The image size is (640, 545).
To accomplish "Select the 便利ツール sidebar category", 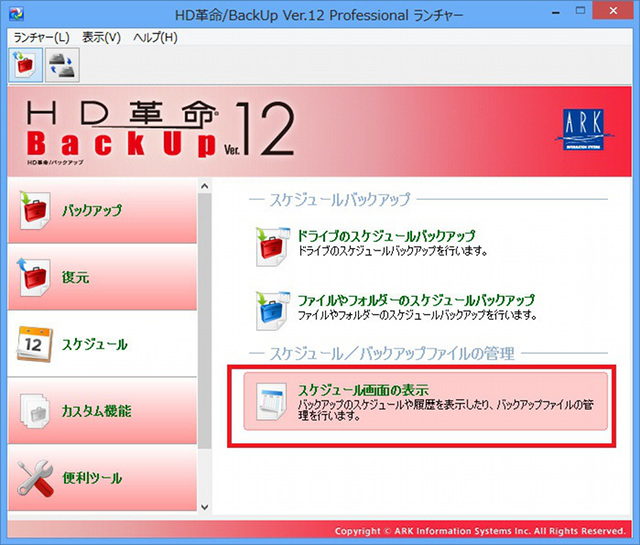I will [102, 478].
